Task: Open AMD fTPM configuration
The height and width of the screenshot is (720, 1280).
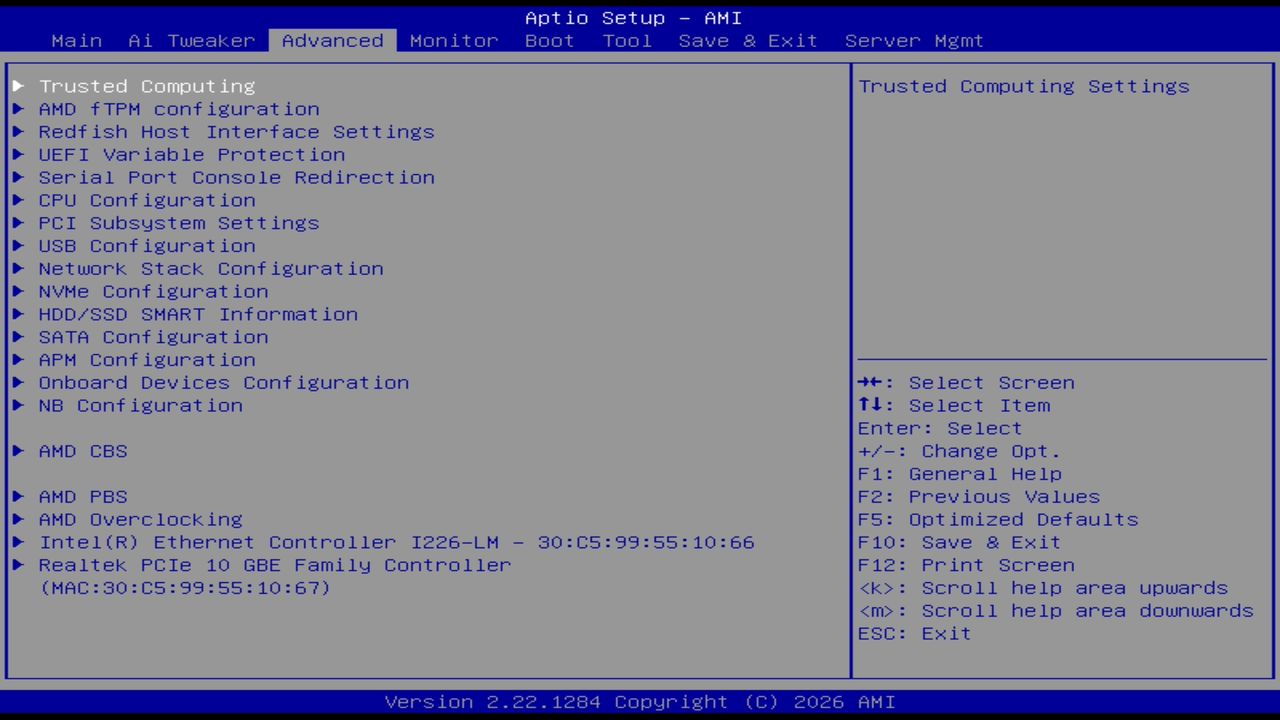Action: (x=179, y=109)
